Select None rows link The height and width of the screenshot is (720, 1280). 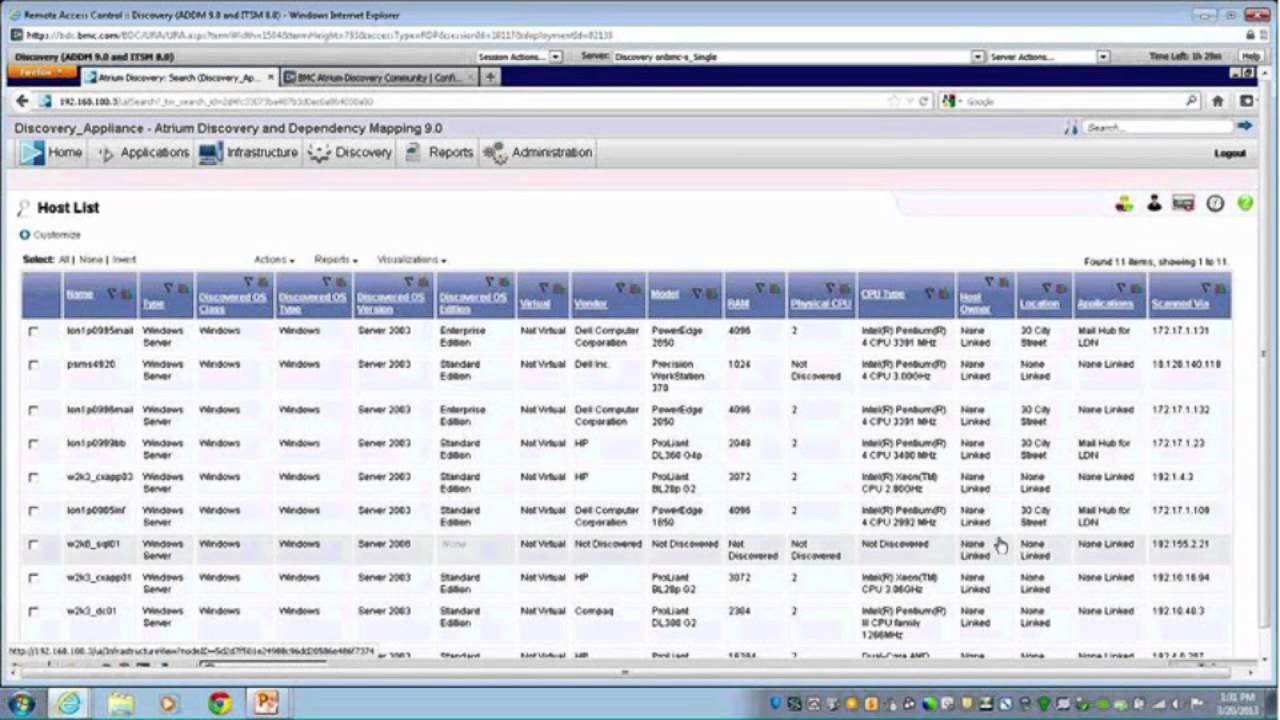(91, 260)
